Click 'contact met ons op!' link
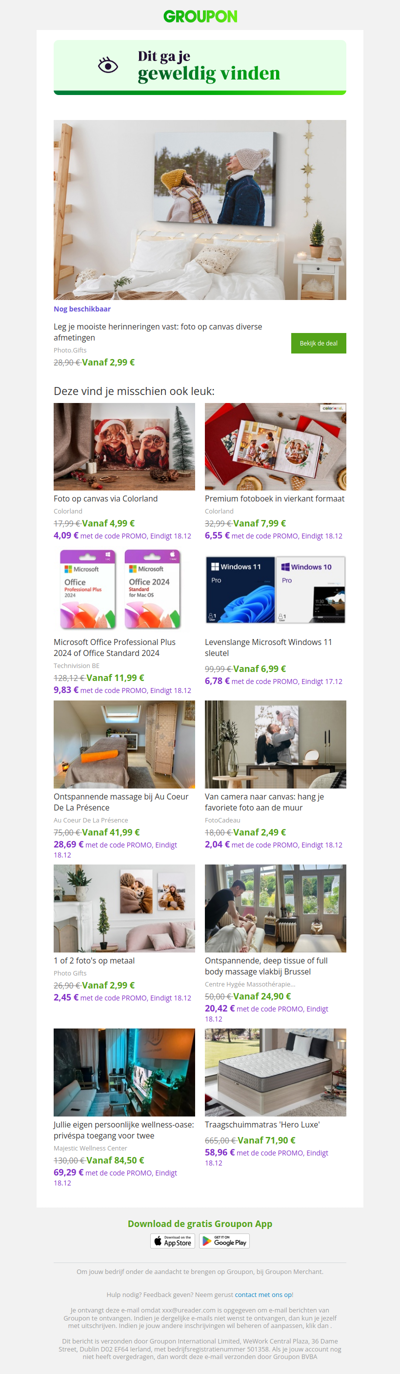This screenshot has width=400, height=1374. 264,1294
